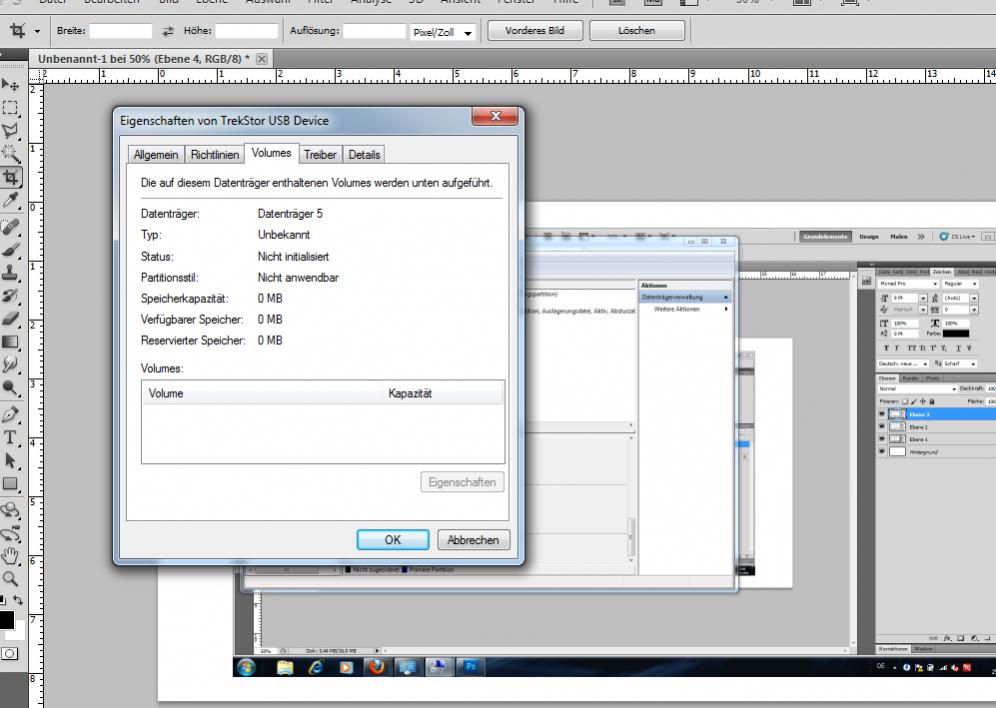This screenshot has width=996, height=708.
Task: Select the 3D Camera Rotate tool
Action: coord(10,533)
